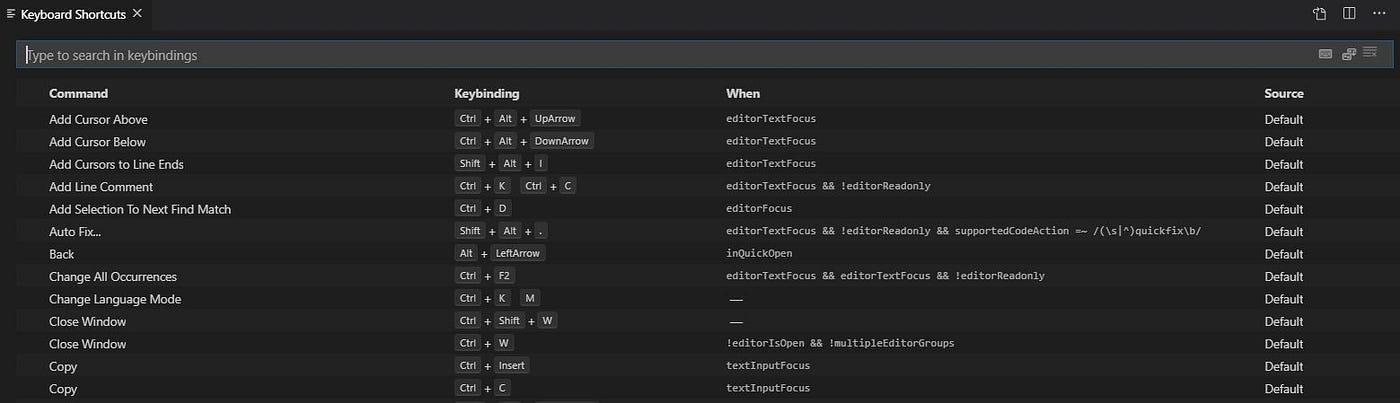Select the Keyboard Shortcuts tab

pyautogui.click(x=72, y=14)
